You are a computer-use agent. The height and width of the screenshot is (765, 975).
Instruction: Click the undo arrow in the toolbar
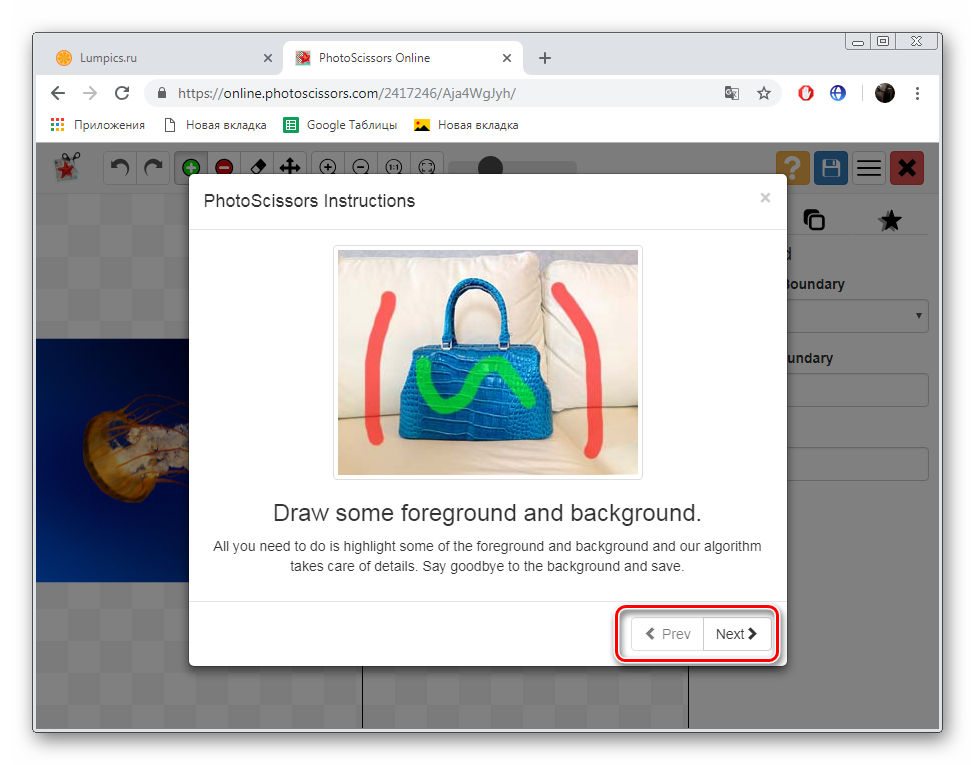pyautogui.click(x=121, y=168)
